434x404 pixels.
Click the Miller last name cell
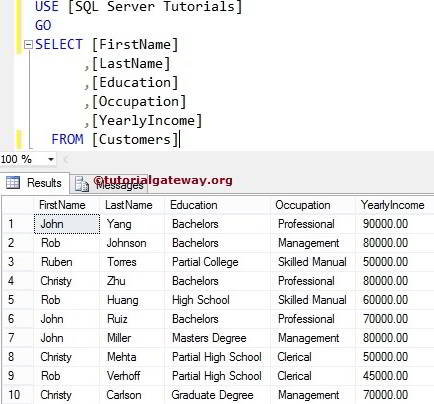click(132, 338)
